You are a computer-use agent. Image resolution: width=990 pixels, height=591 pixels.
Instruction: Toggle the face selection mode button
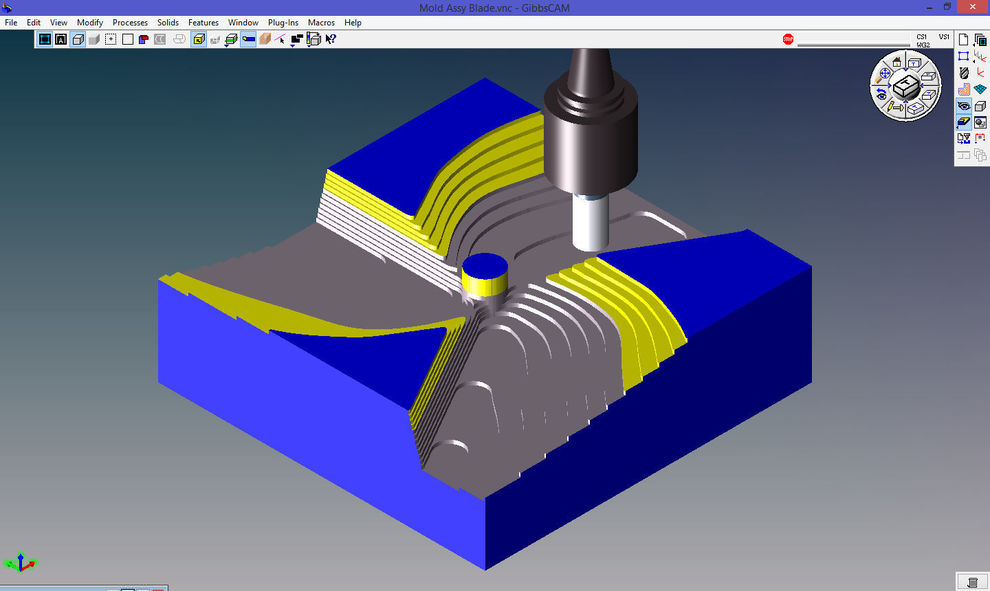[198, 40]
